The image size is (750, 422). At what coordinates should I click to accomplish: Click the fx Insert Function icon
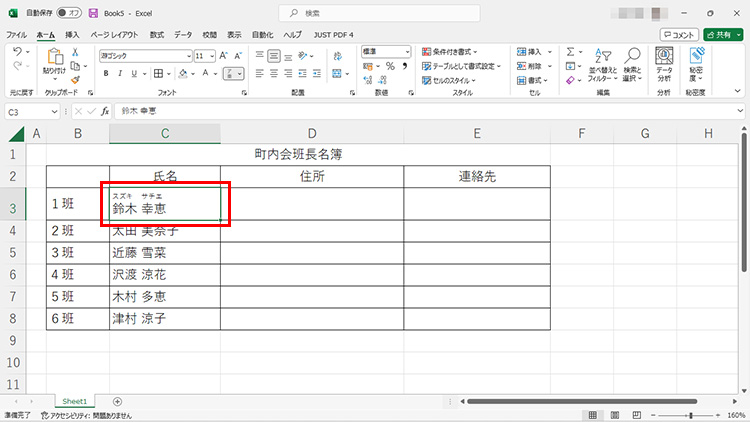[104, 112]
